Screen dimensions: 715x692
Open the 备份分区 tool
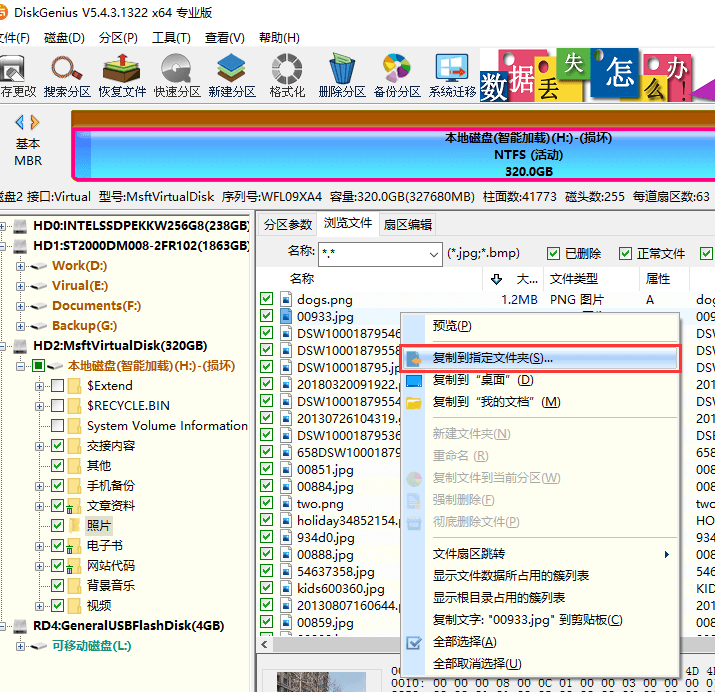coord(397,75)
